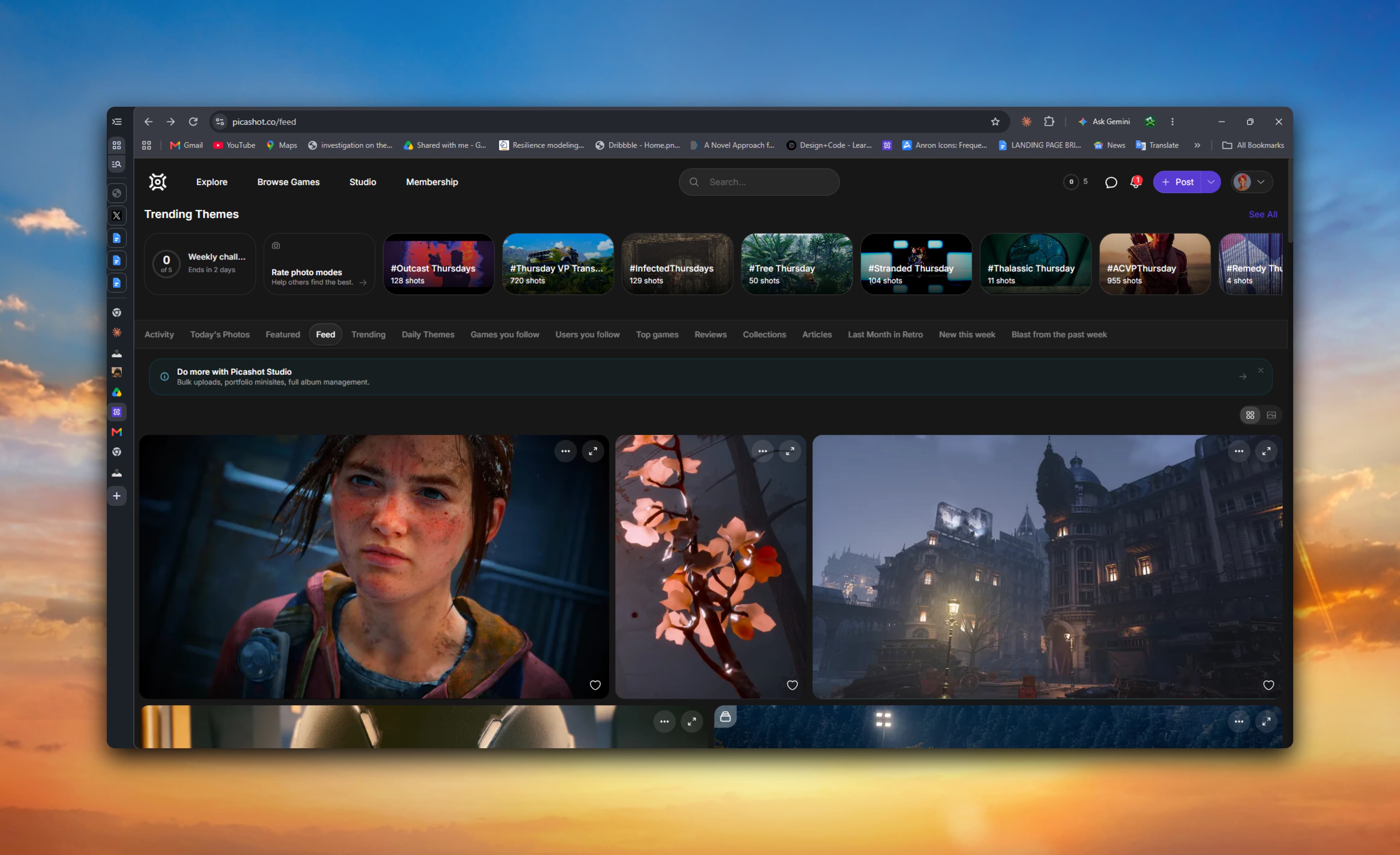The image size is (1400, 855).
Task: Open options menu on night city photo
Action: coord(1238,451)
